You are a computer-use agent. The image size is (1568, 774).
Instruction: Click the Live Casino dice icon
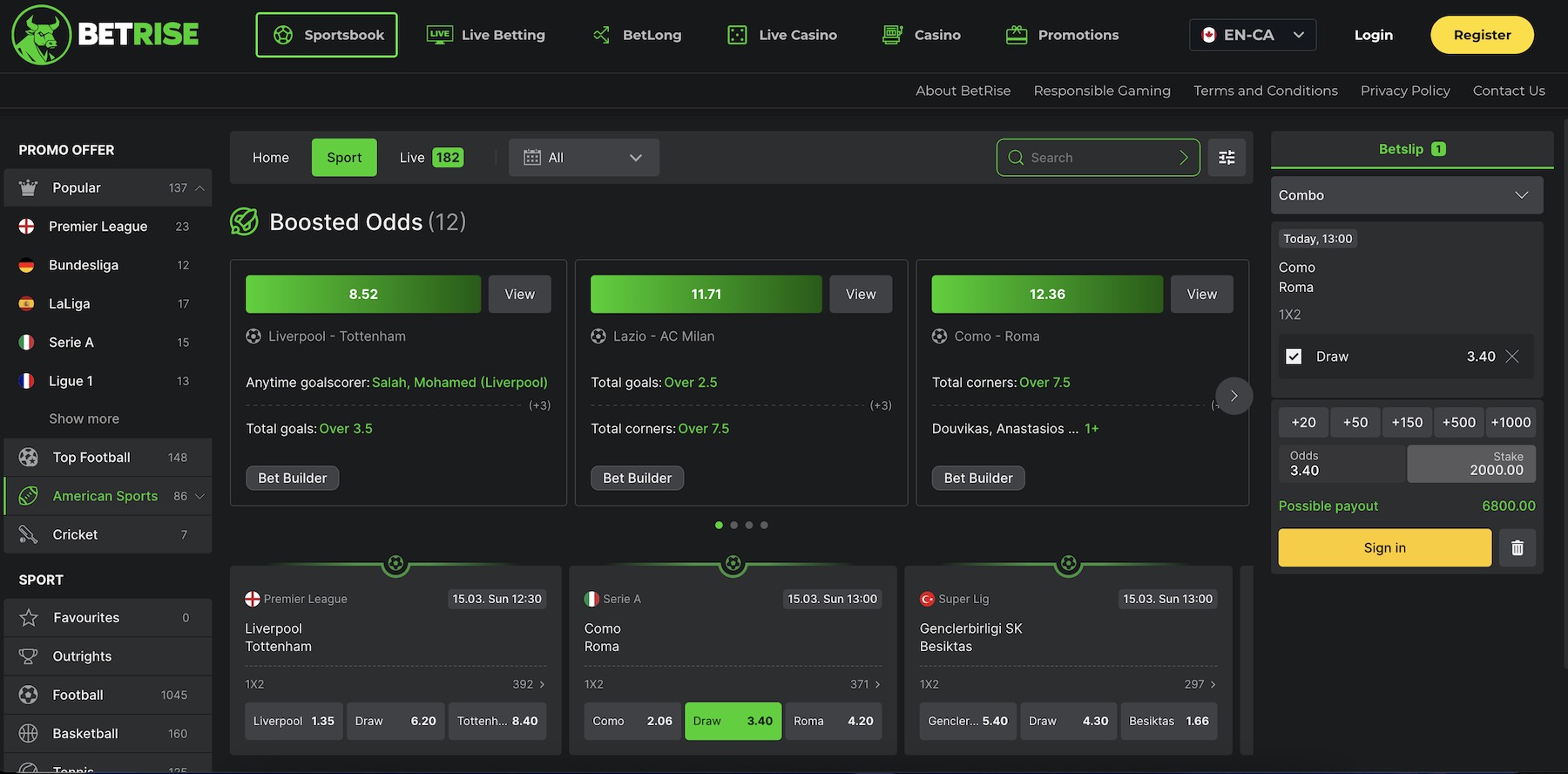(737, 35)
